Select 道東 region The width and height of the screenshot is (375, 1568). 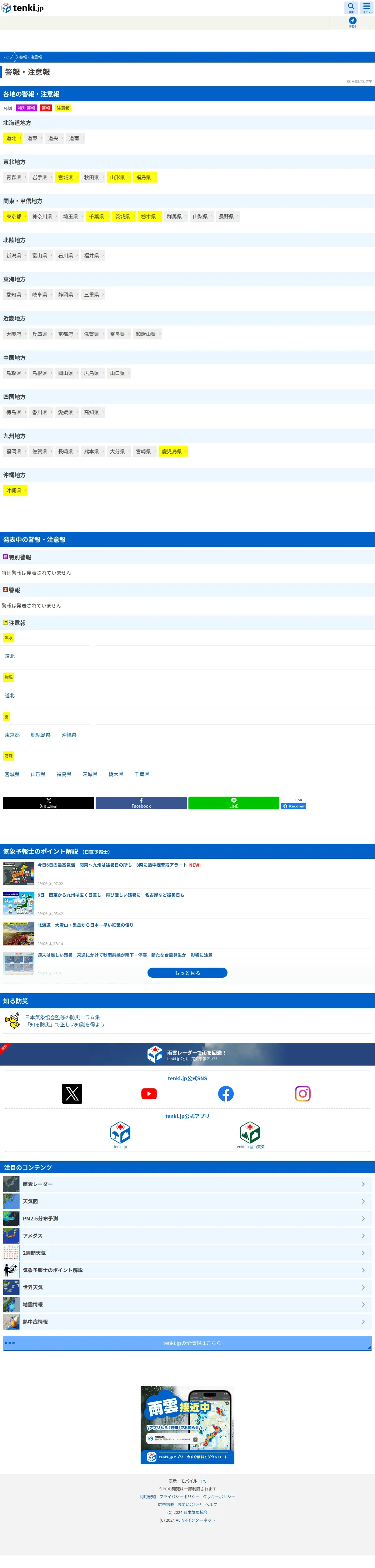pos(33,138)
